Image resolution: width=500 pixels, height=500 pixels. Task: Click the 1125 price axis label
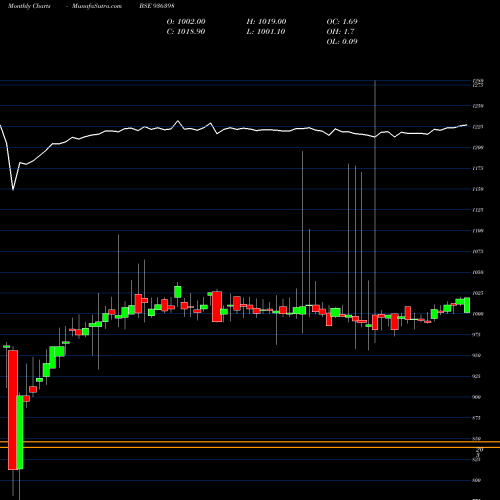coord(478,210)
